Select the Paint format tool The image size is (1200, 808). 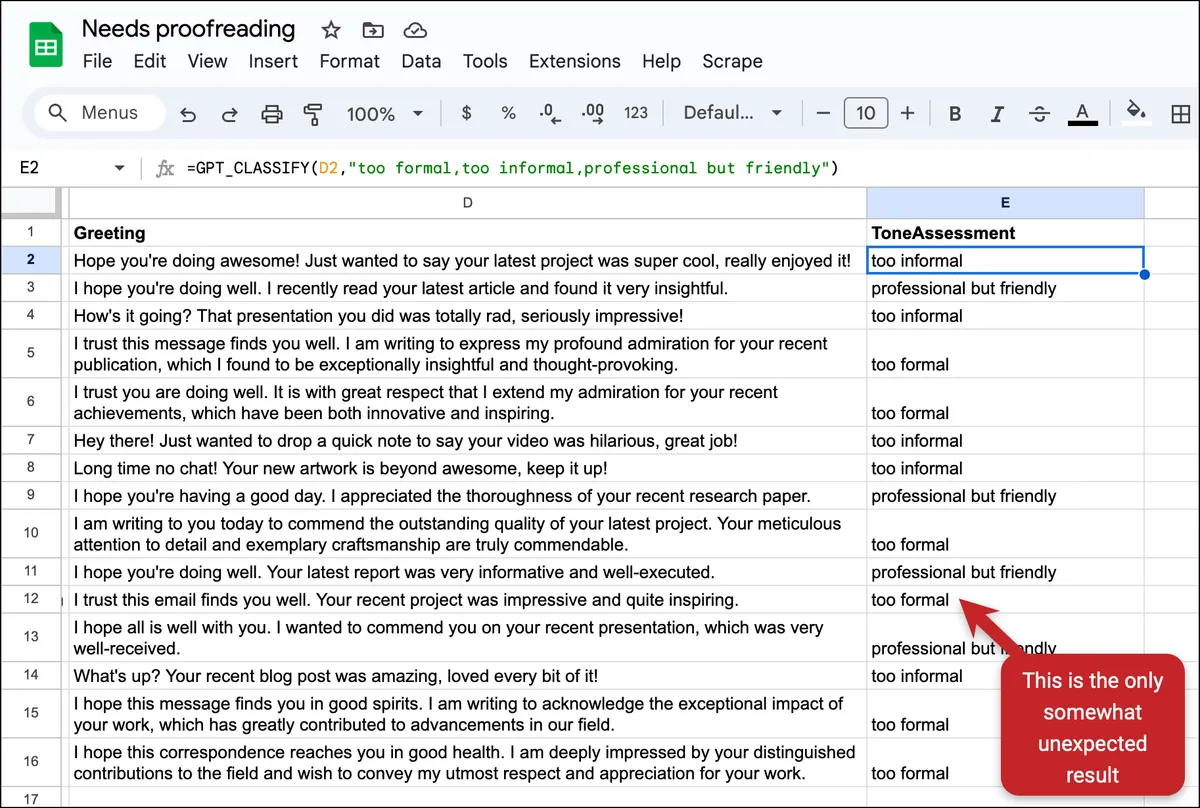tap(313, 114)
